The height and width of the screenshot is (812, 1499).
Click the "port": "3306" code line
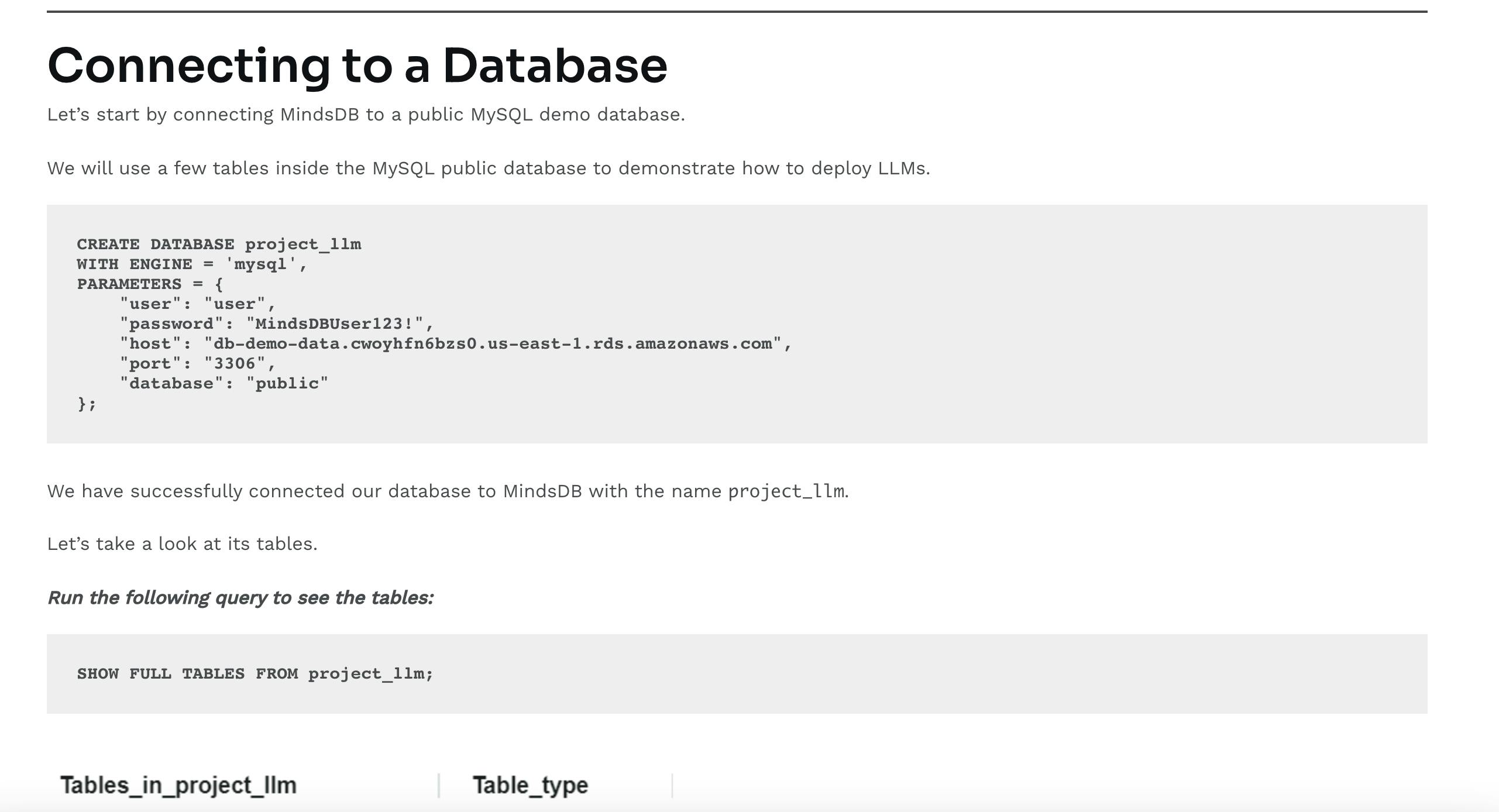[197, 363]
